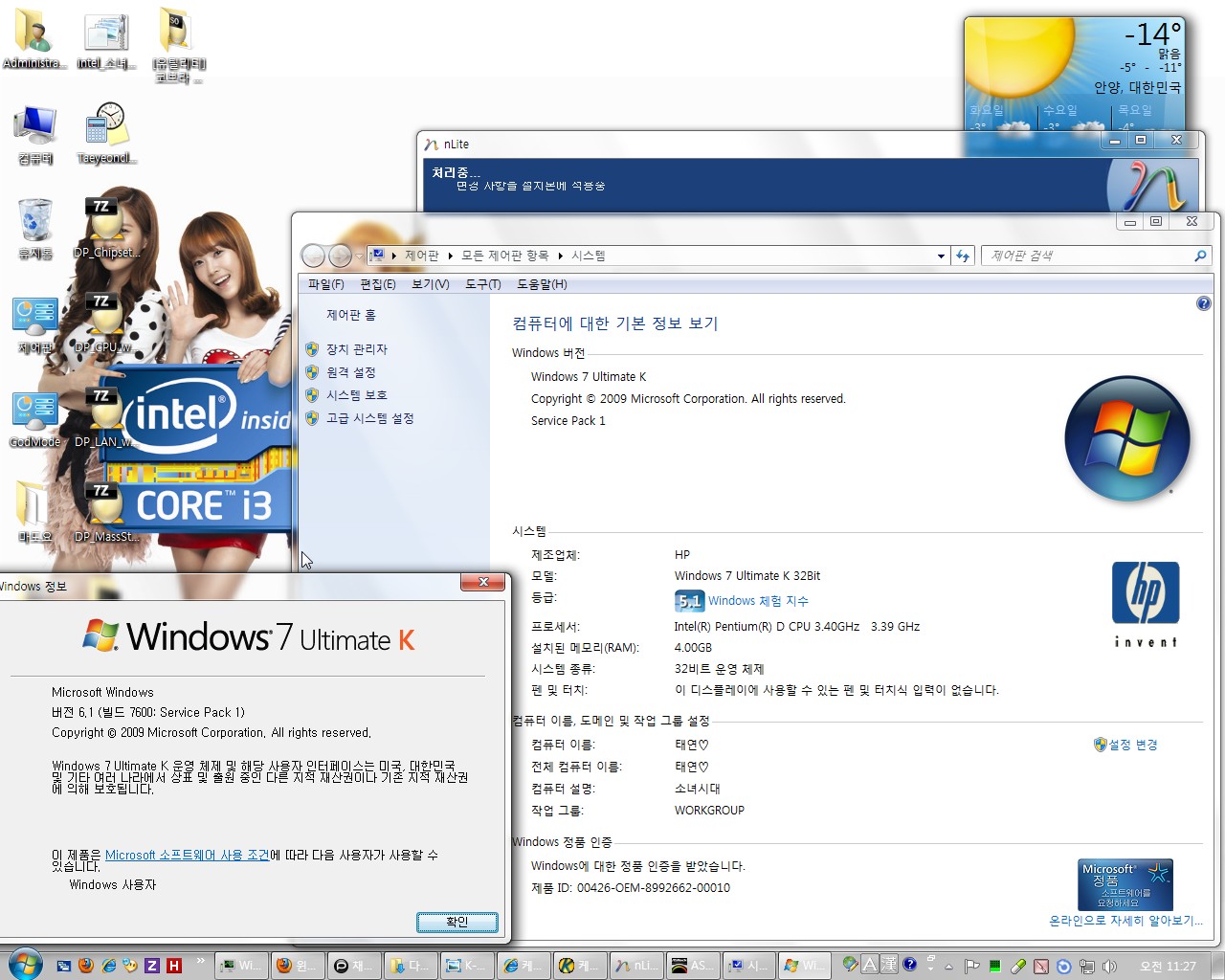Switch to ASRock taskbar button
This screenshot has width=1225, height=980.
pos(691,966)
